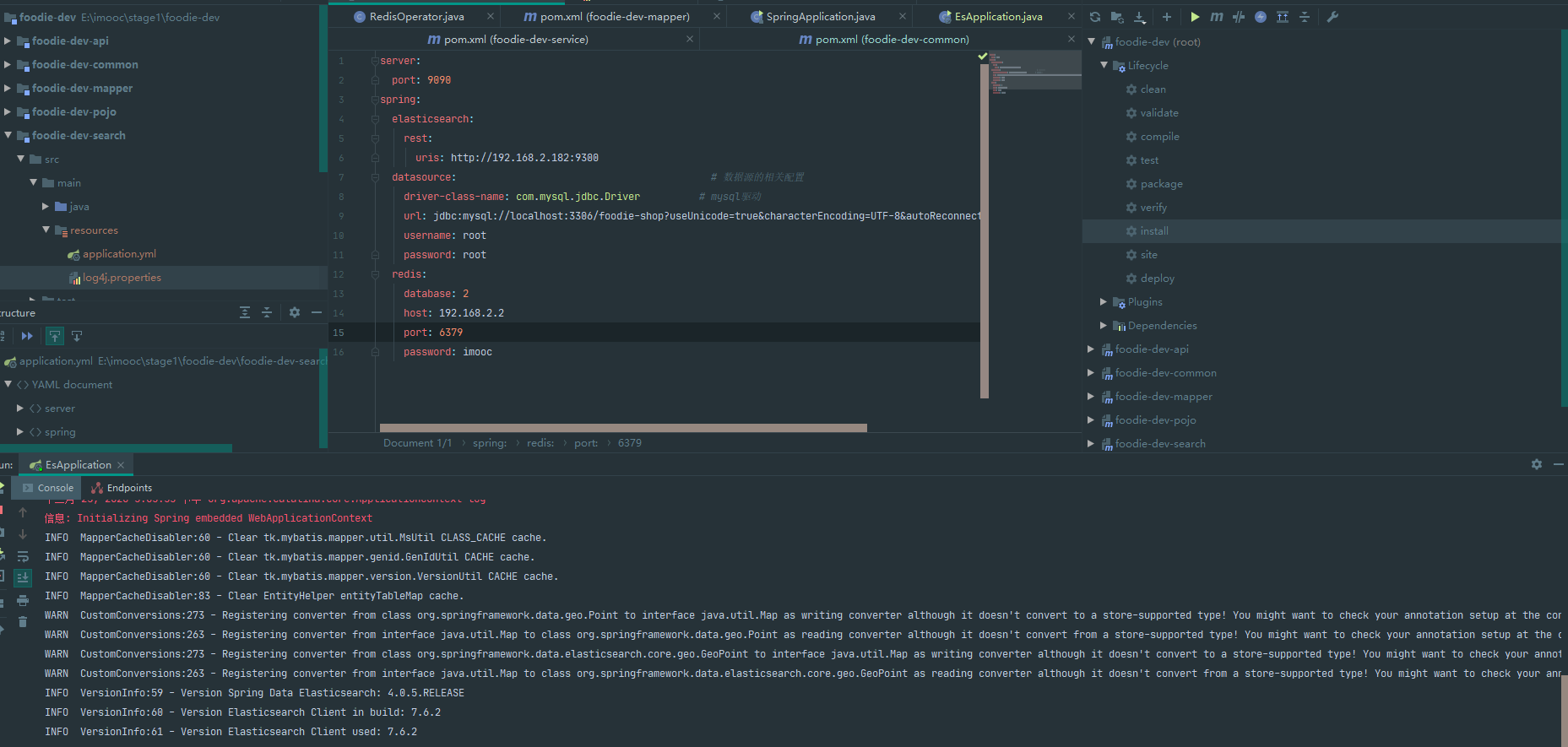Move up the stack trace arrow
Image resolution: width=1568 pixels, height=747 pixels.
click(x=23, y=512)
